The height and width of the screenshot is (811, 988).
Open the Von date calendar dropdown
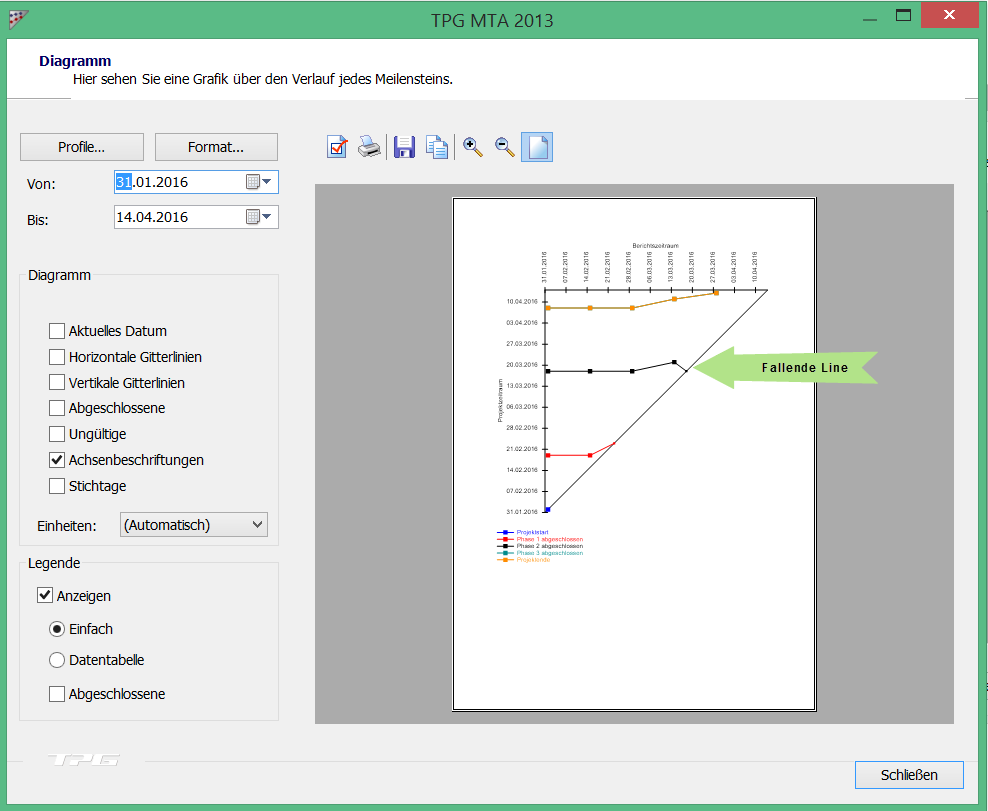(259, 182)
